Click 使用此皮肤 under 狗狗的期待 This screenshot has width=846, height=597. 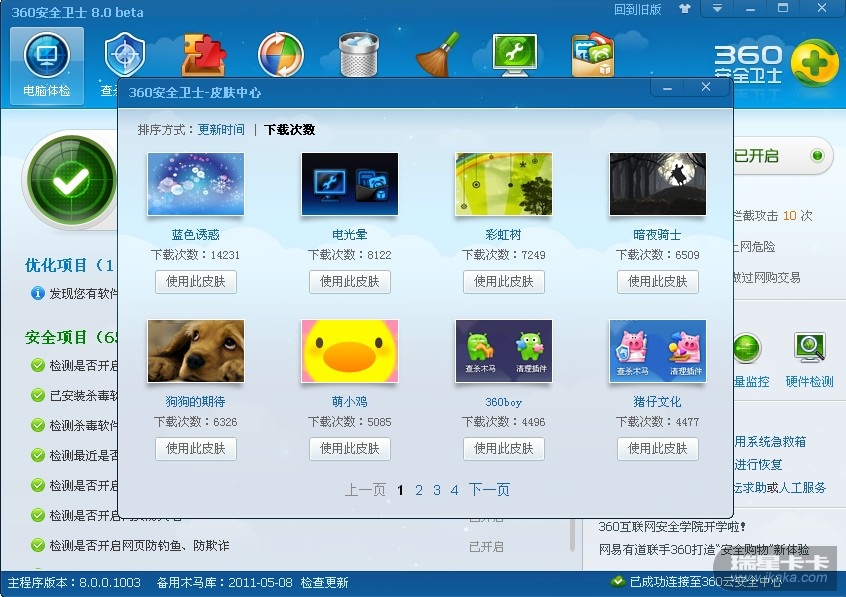pyautogui.click(x=195, y=449)
